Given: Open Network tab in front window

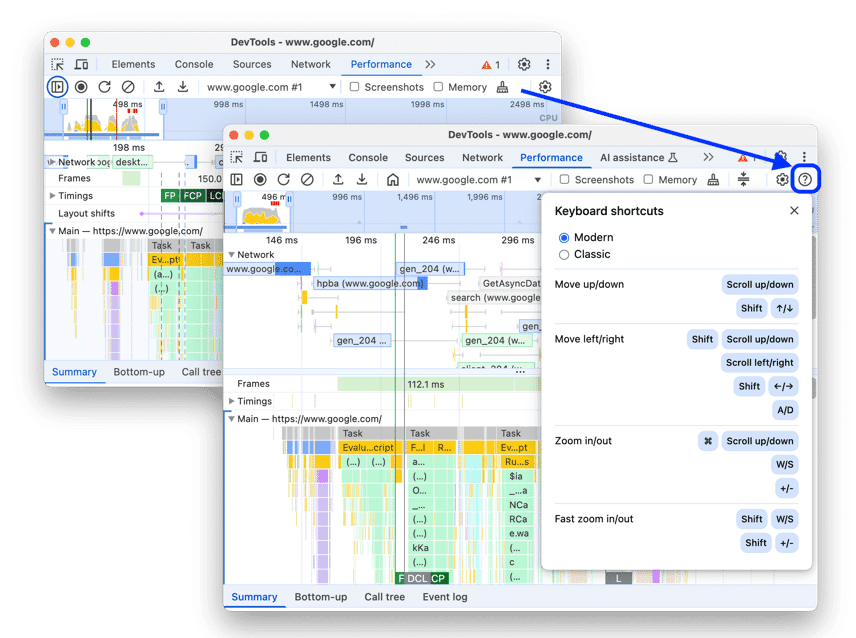Looking at the screenshot, I should (x=482, y=157).
